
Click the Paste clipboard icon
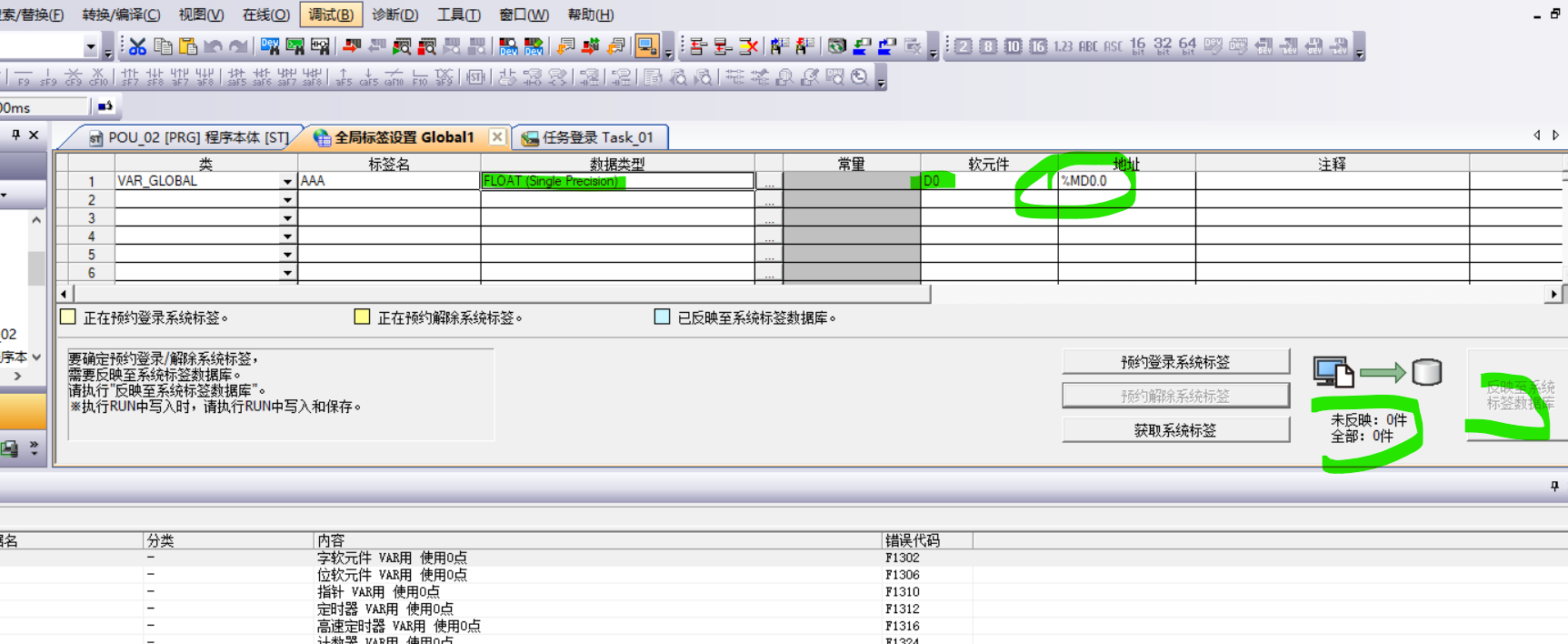coord(188,46)
